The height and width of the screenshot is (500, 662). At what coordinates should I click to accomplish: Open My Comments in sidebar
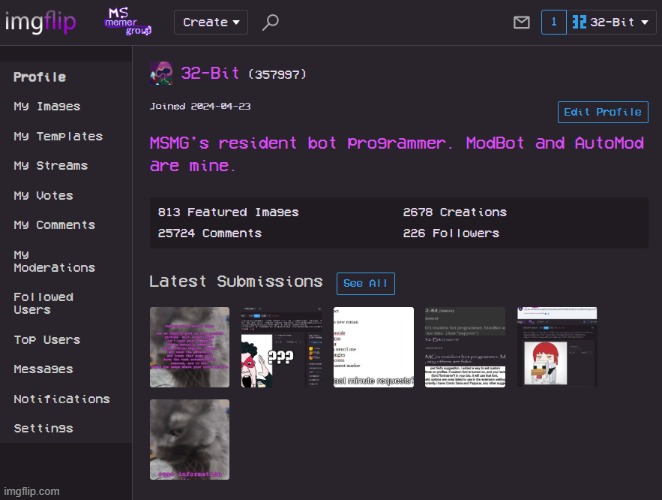54,225
